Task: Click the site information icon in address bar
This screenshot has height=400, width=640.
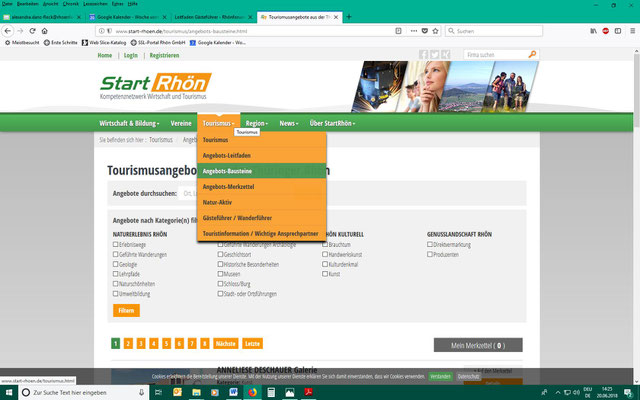Action: tap(102, 31)
